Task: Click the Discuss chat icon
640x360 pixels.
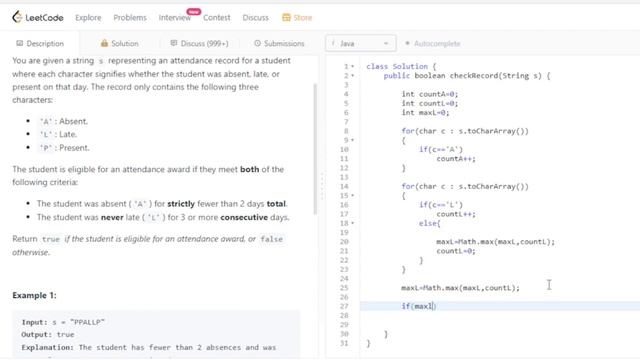Action: click(x=174, y=43)
